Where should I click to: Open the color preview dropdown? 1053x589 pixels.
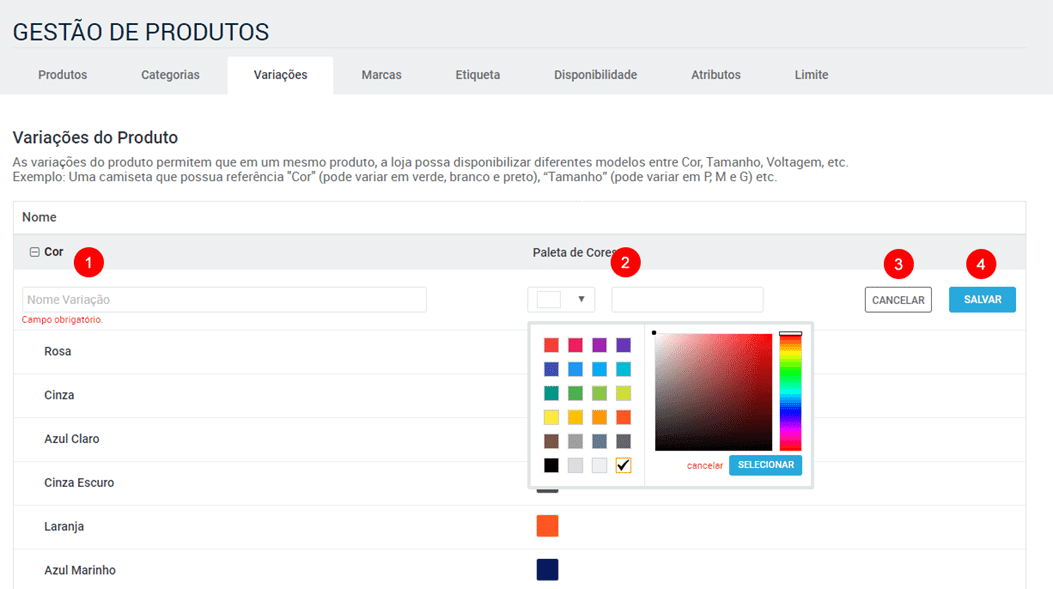[561, 300]
